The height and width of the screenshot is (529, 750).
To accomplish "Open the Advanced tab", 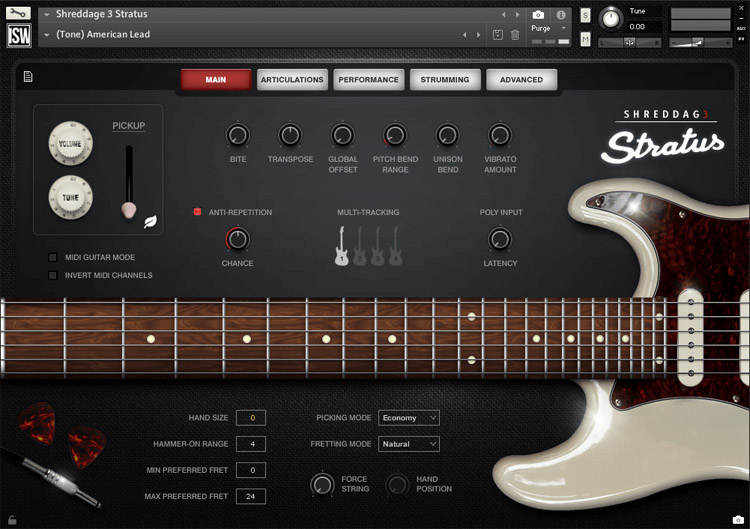I will (521, 79).
